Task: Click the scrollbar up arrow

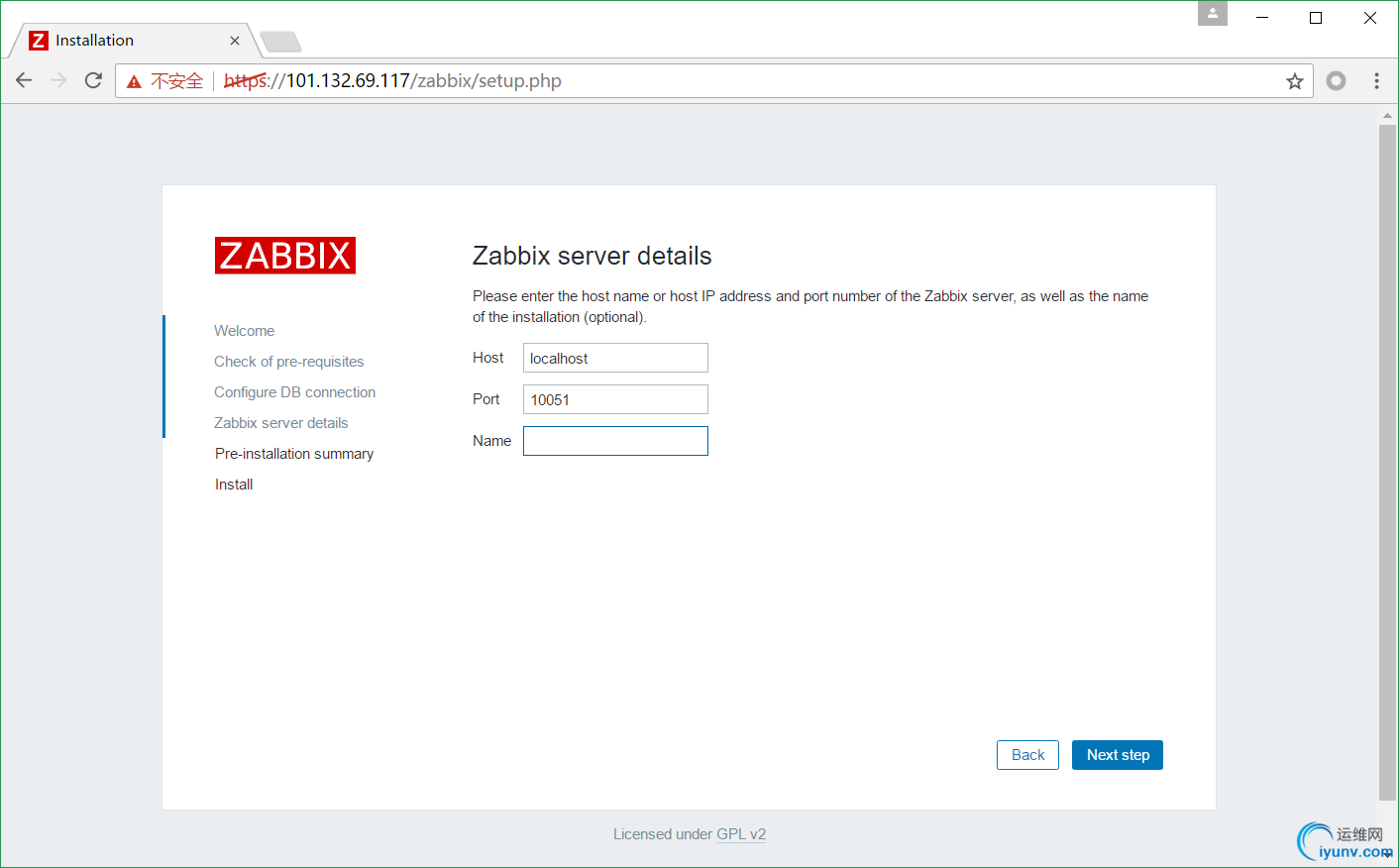Action: (x=1387, y=116)
